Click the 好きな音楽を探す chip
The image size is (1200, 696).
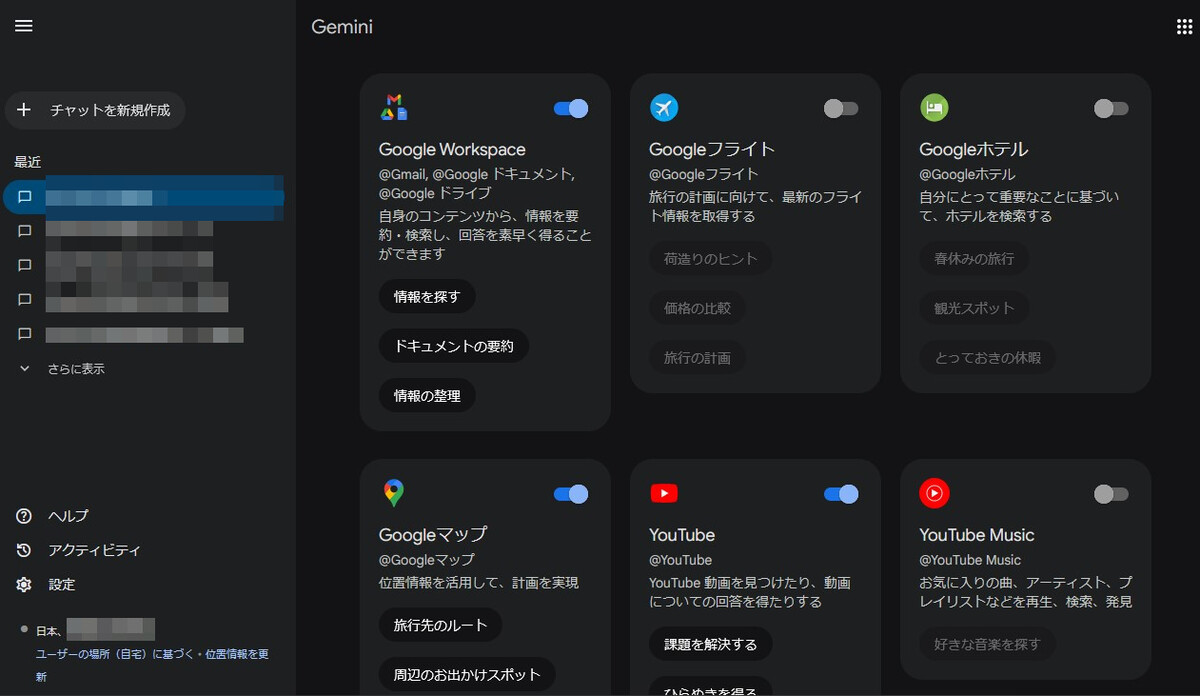[987, 644]
